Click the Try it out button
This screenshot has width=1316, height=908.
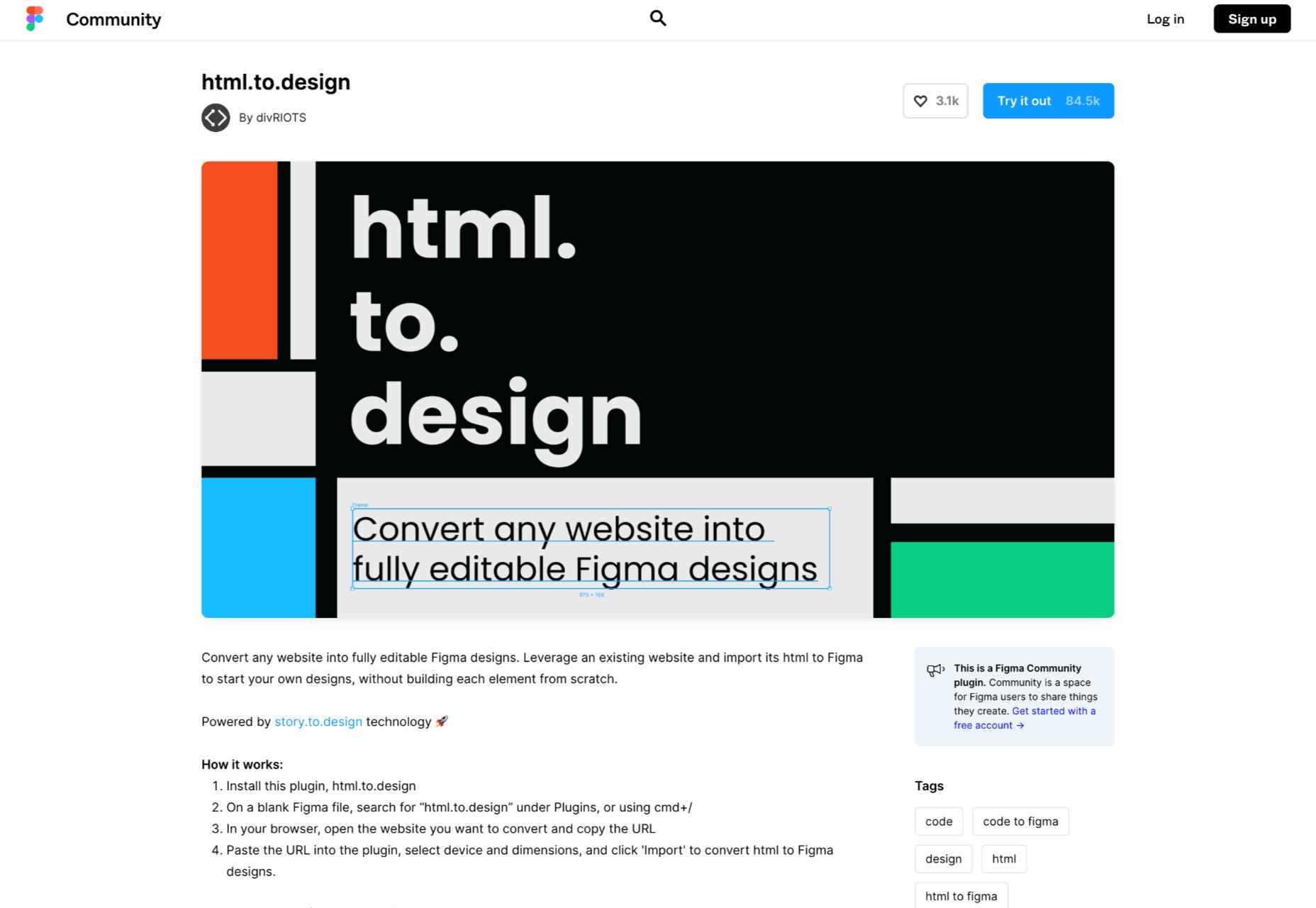tap(1048, 101)
